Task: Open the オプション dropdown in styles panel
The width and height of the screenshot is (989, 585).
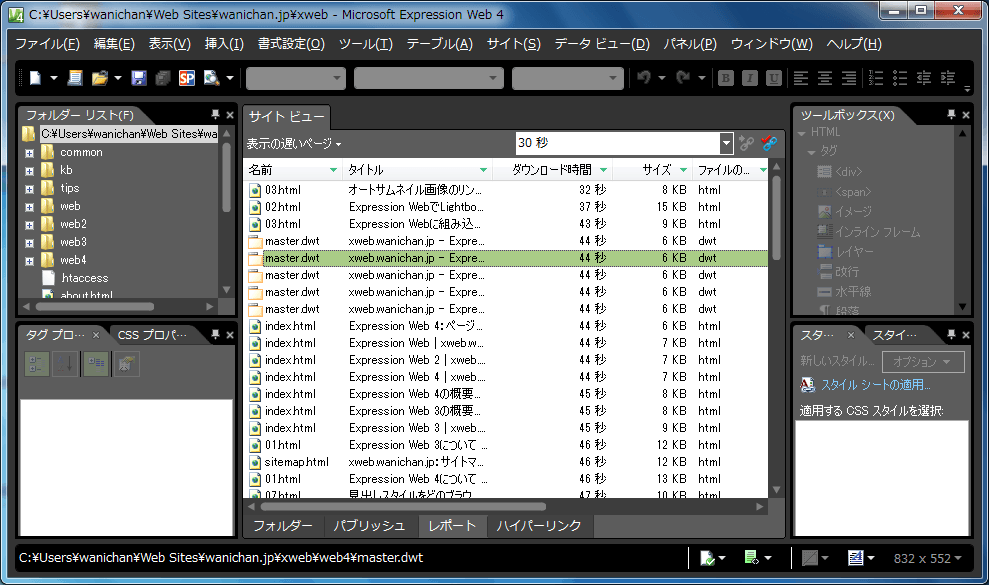Action: coord(922,362)
